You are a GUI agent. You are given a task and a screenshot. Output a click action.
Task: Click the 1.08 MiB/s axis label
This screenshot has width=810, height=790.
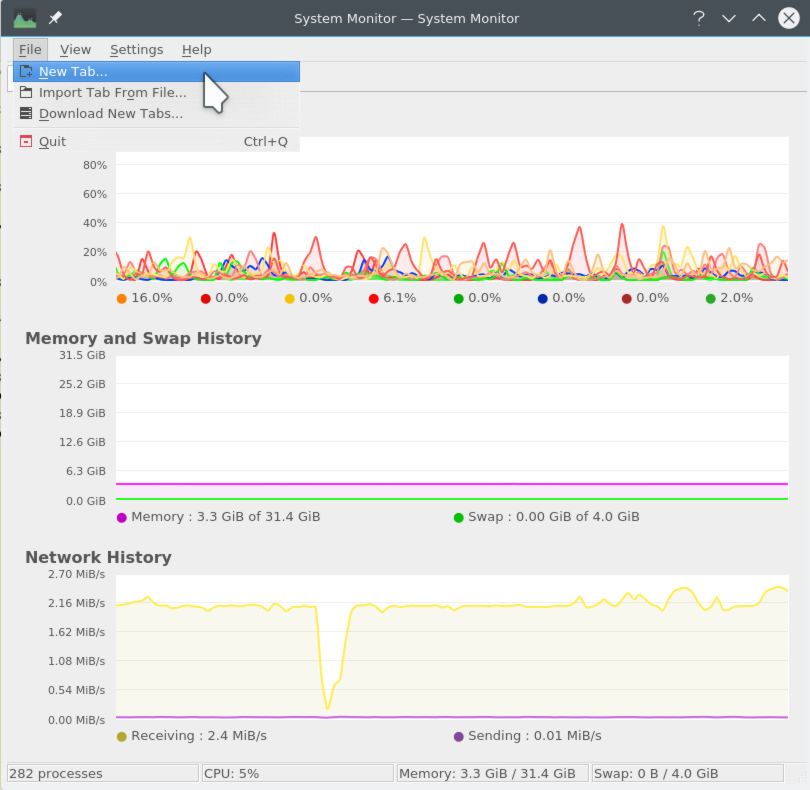point(76,661)
